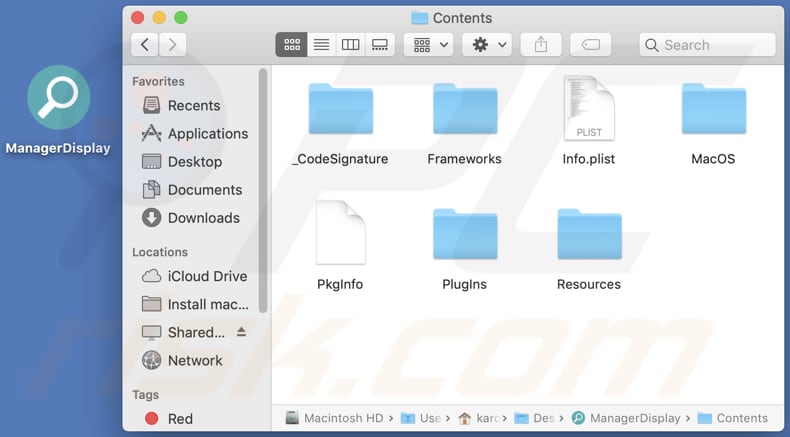
Task: Focus the Search field
Action: coord(707,45)
